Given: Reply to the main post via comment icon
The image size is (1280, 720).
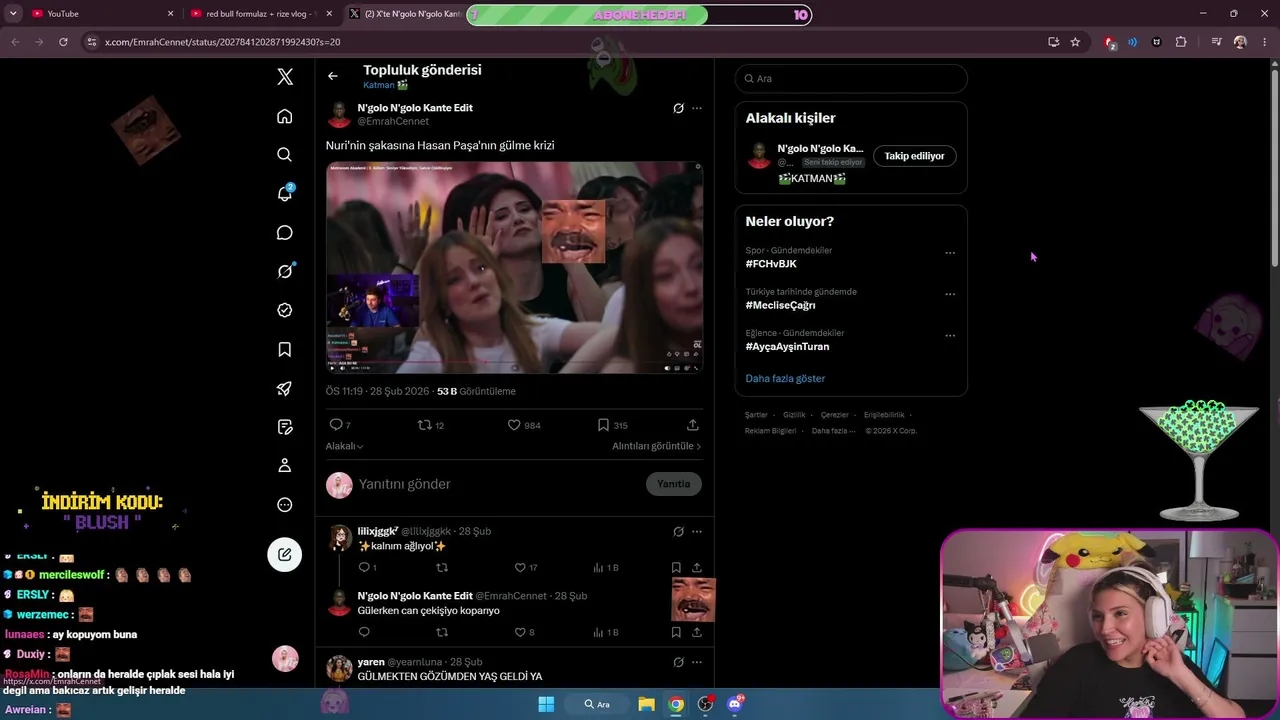Looking at the screenshot, I should click(336, 425).
